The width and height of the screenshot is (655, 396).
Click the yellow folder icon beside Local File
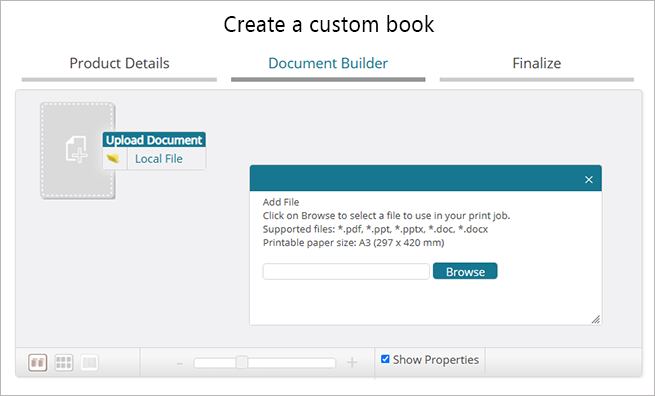(113, 159)
